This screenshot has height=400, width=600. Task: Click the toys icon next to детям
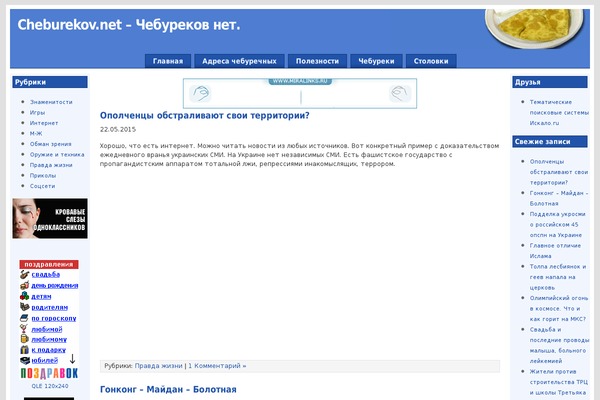tap(24, 296)
